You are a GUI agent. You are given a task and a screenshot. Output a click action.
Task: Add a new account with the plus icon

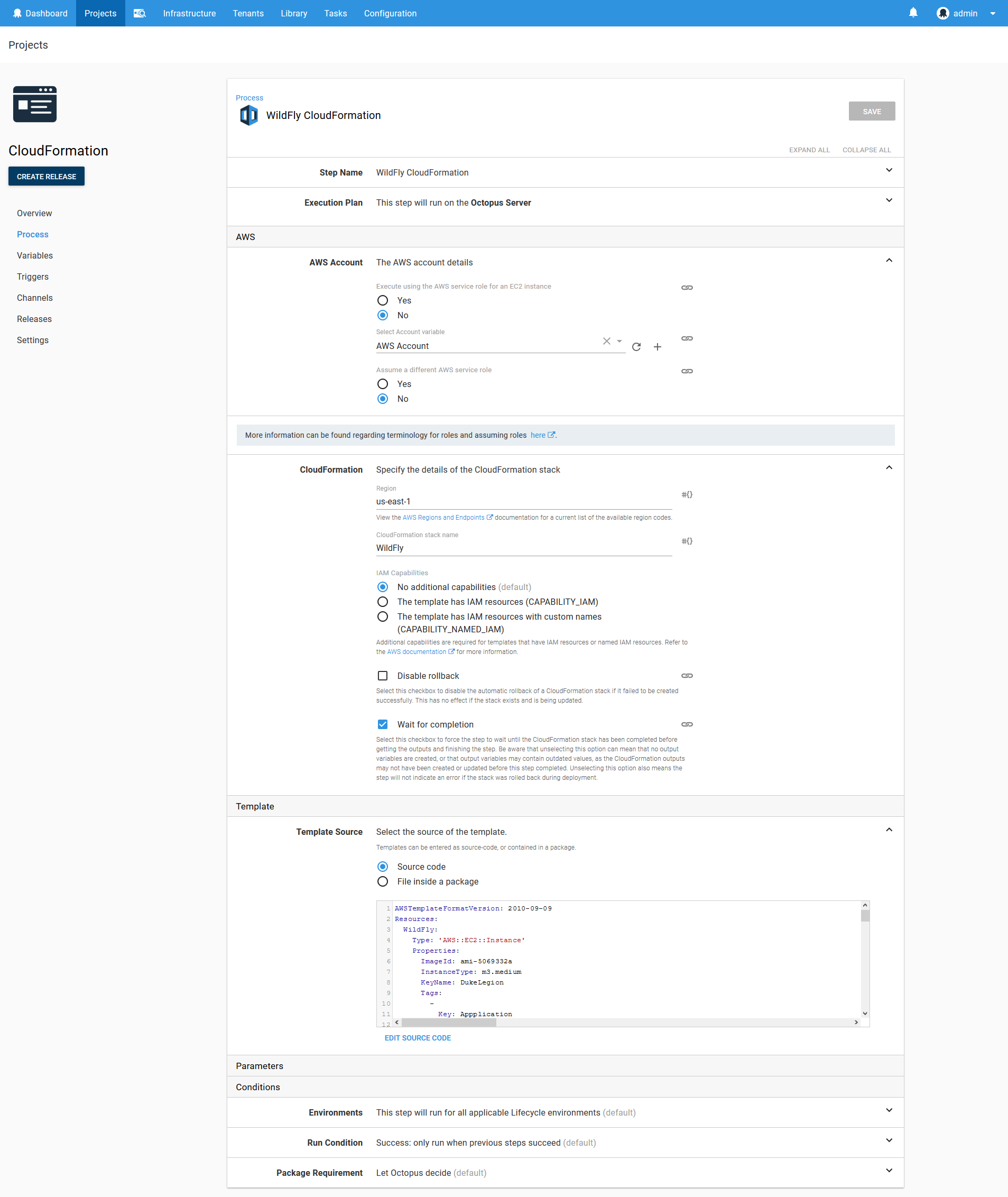[x=658, y=346]
